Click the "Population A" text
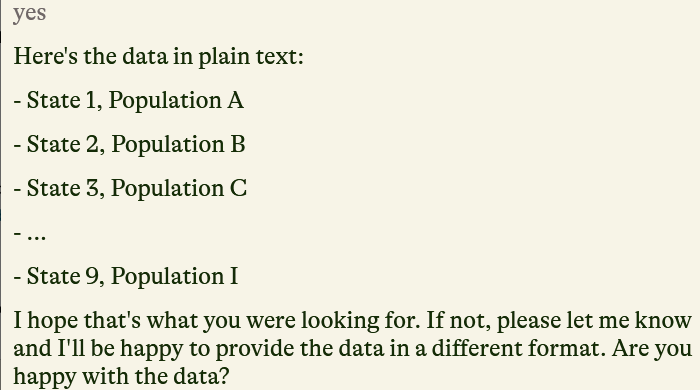Screen dimensions: 700x390 click(x=176, y=101)
